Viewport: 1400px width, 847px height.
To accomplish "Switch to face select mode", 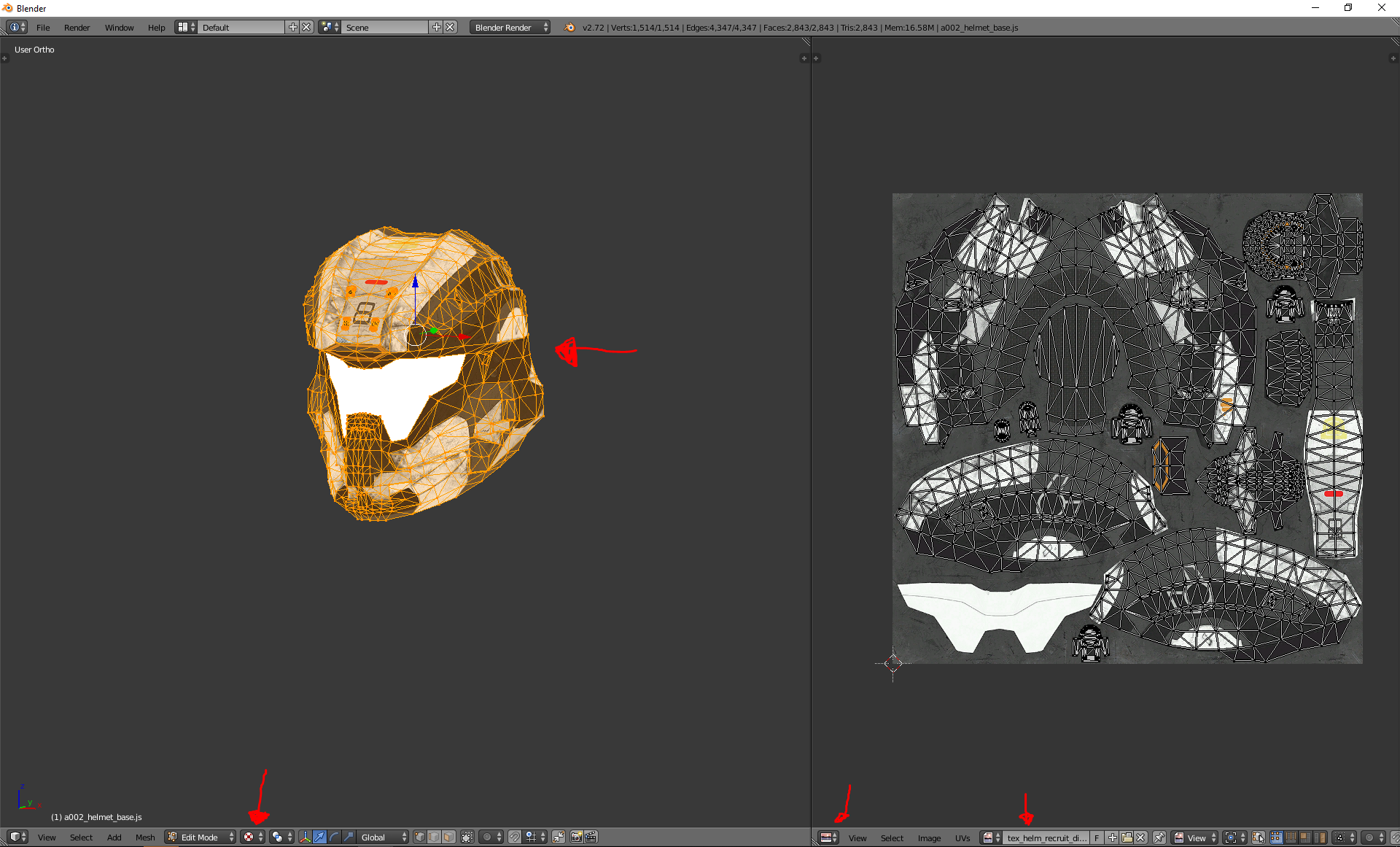I will tap(448, 837).
